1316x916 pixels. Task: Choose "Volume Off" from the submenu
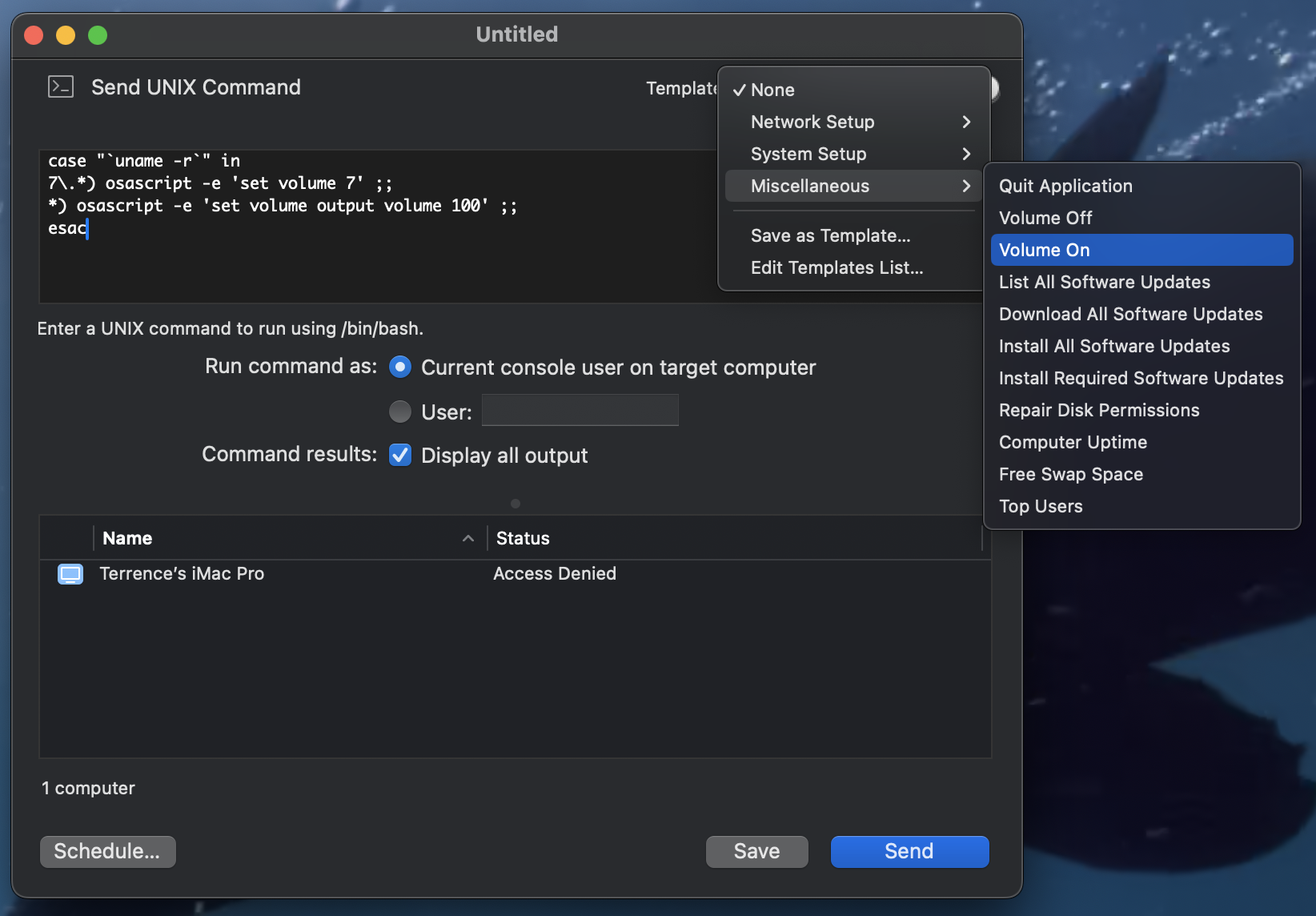(1045, 217)
